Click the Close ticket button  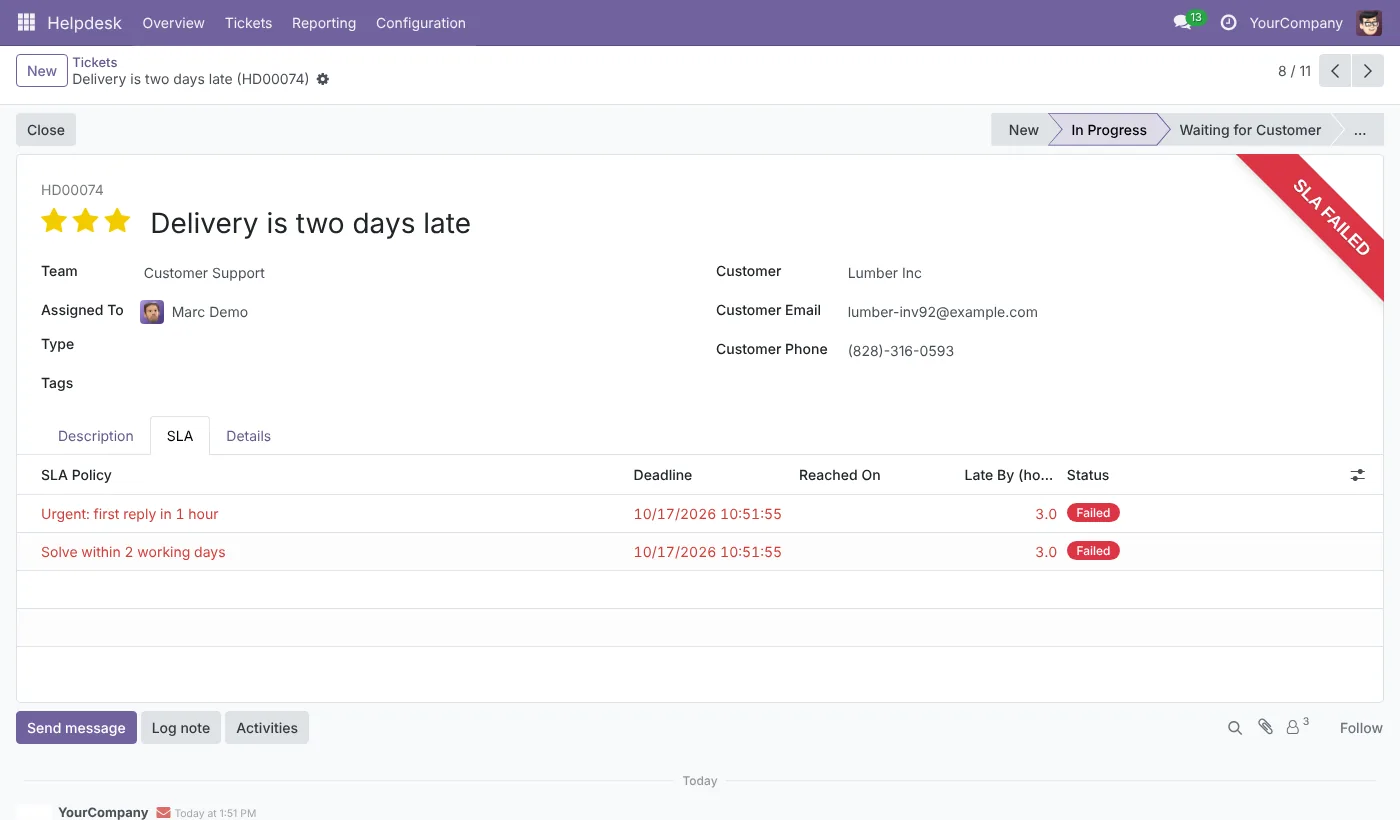tap(46, 130)
